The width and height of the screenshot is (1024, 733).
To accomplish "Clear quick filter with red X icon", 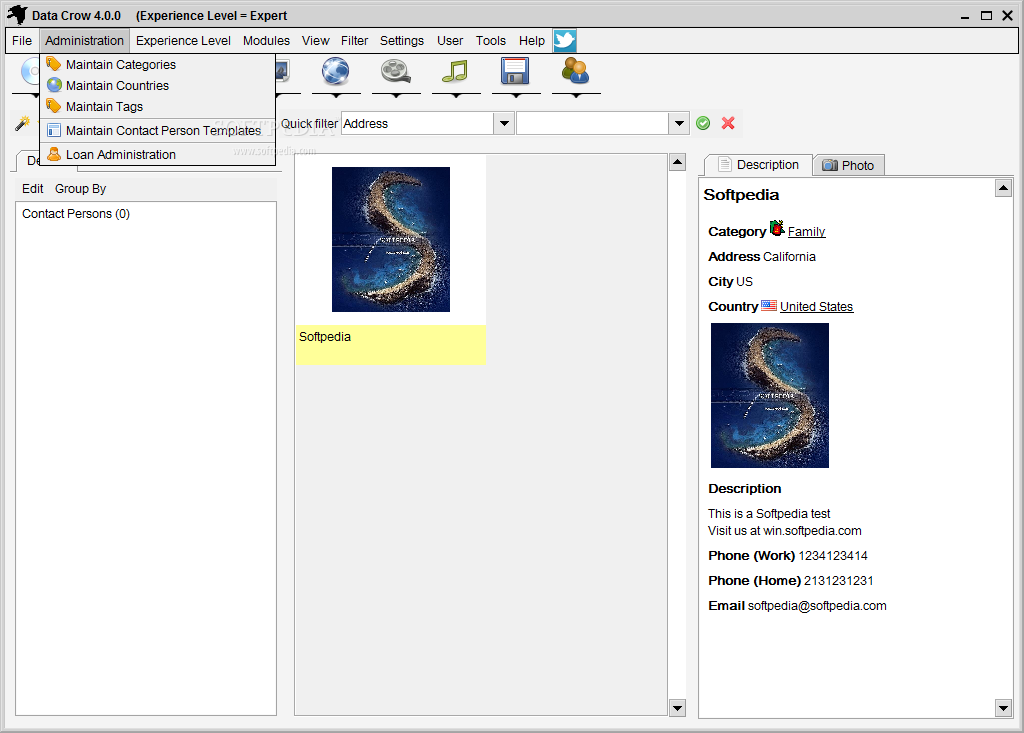I will 728,123.
